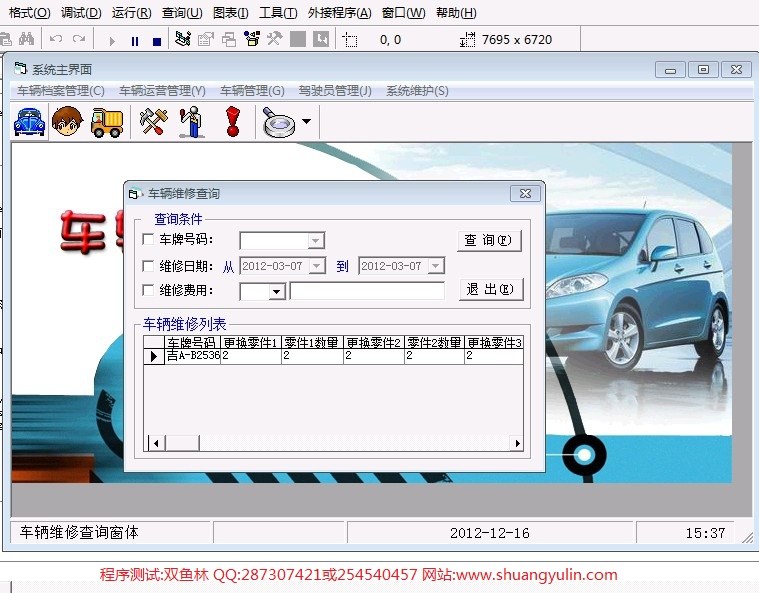The image size is (759, 593).
Task: Open the object browser toolbar icon
Action: (252, 39)
